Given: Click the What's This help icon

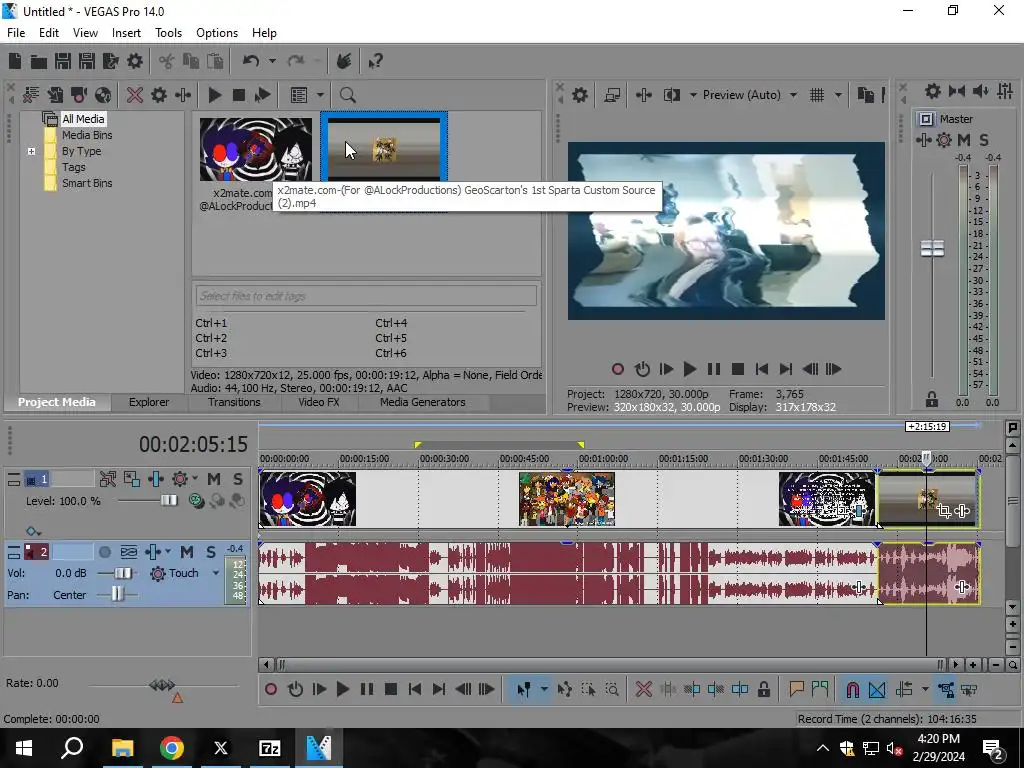Looking at the screenshot, I should [376, 61].
